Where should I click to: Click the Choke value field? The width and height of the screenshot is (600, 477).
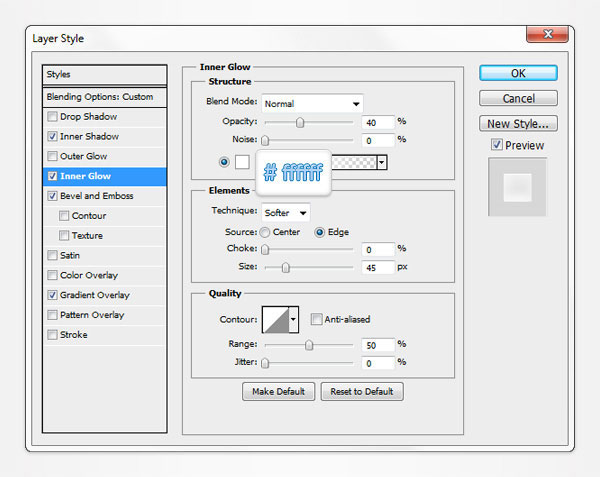(x=378, y=249)
